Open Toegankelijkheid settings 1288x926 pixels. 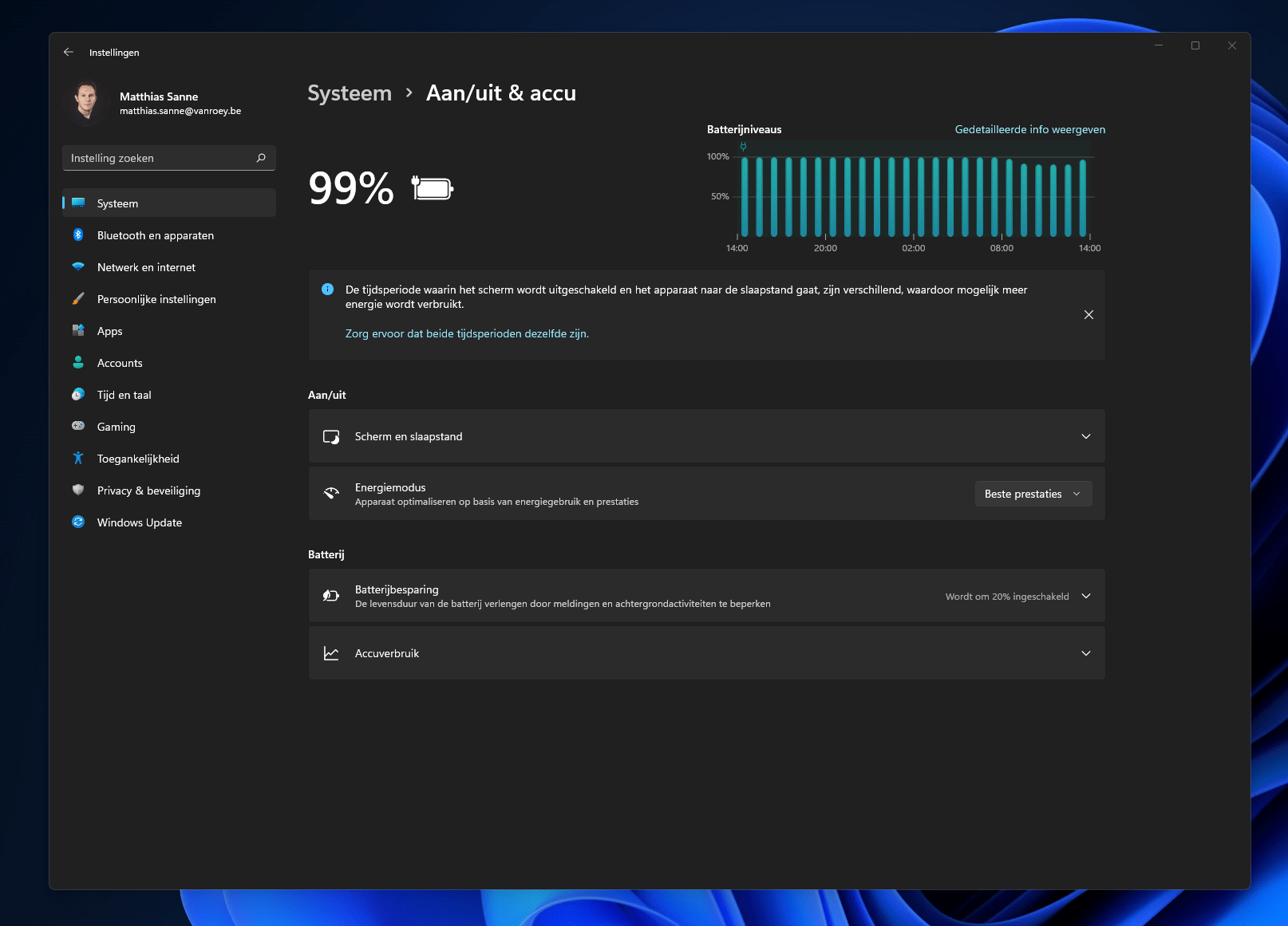[169, 458]
